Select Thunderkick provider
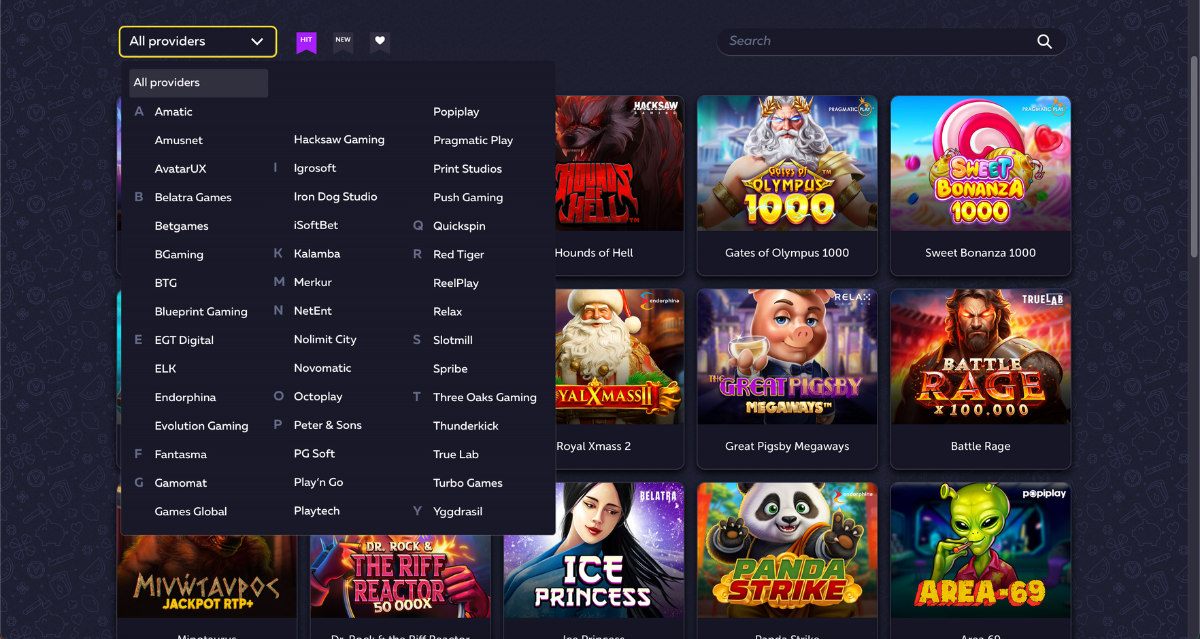1200x639 pixels. [466, 426]
